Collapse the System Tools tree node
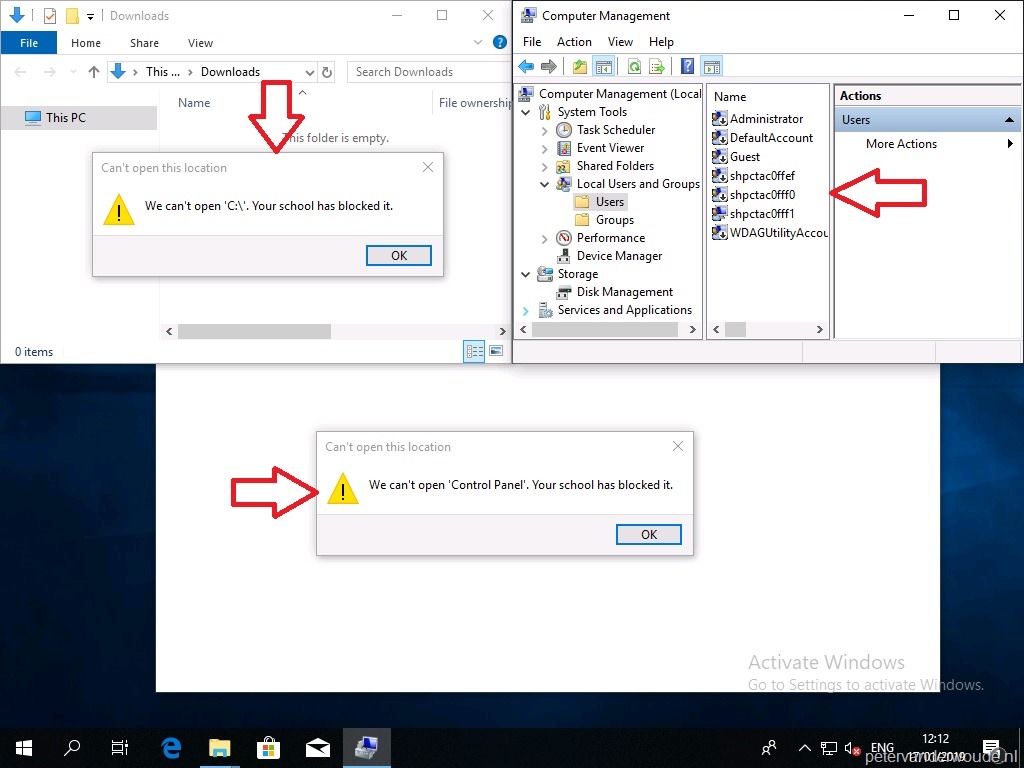The image size is (1024, 768). [527, 111]
